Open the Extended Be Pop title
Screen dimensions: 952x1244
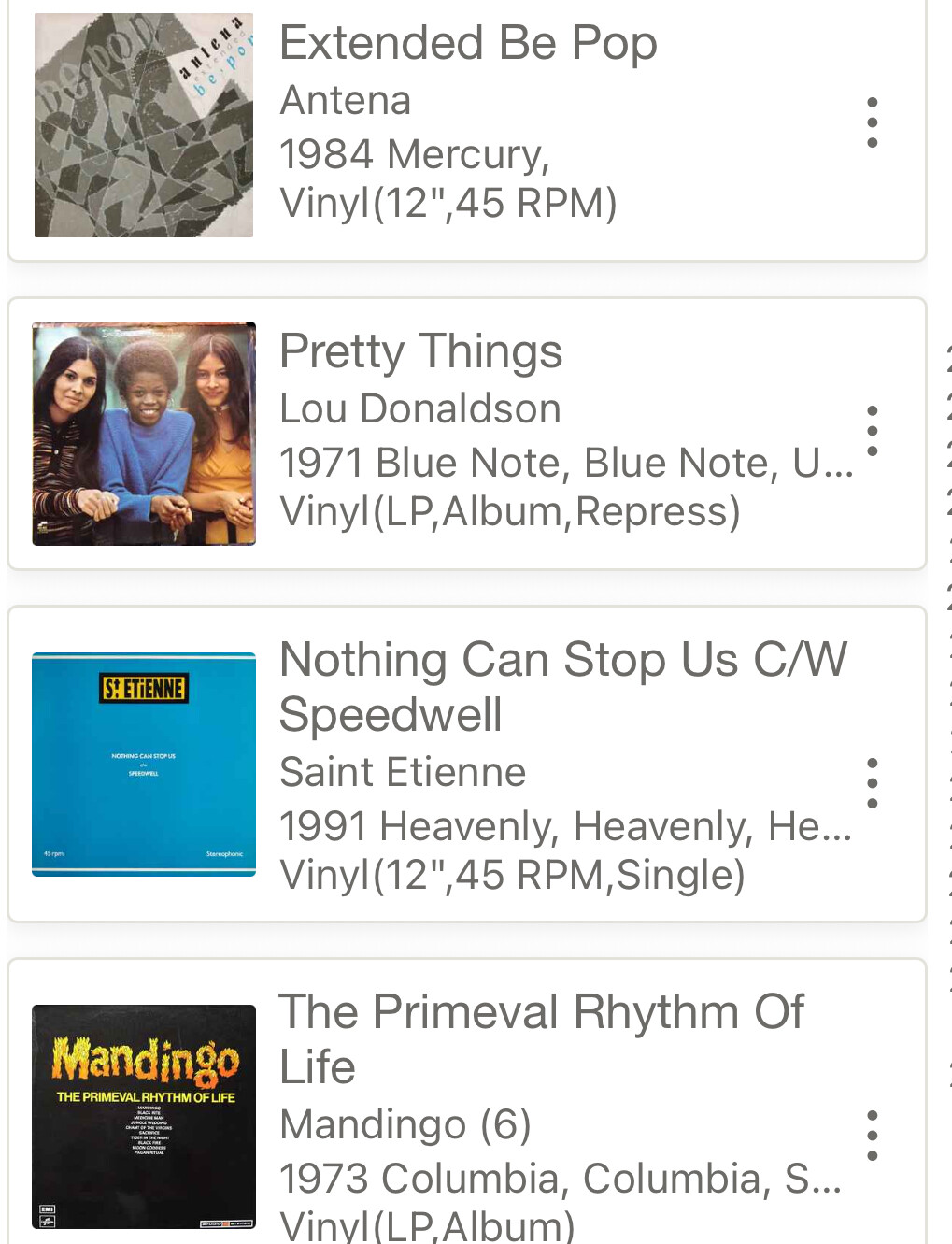click(x=468, y=43)
